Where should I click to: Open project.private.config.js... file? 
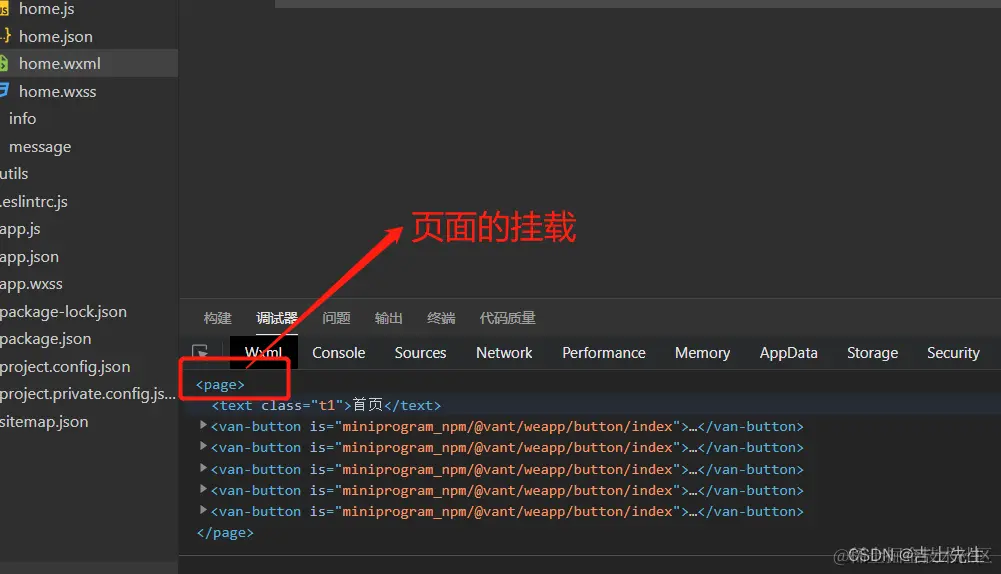pyautogui.click(x=88, y=394)
